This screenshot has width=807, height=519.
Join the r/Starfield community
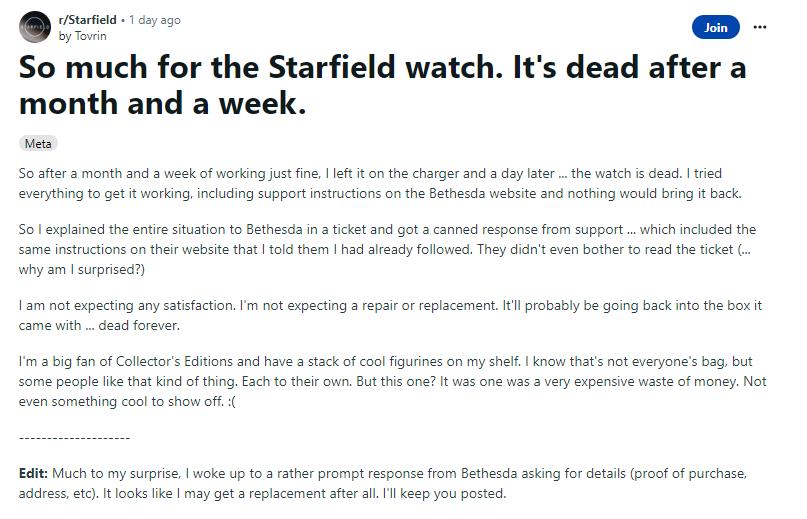pyautogui.click(x=715, y=27)
